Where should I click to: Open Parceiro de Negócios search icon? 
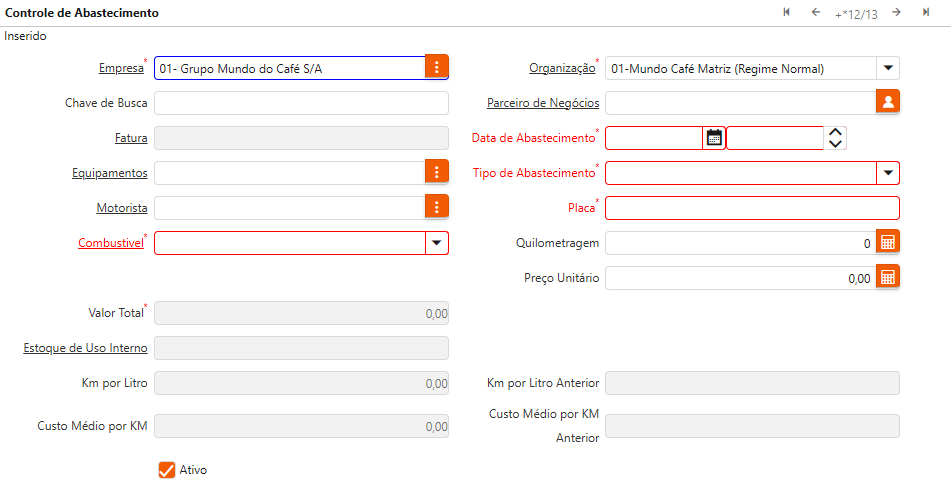888,102
